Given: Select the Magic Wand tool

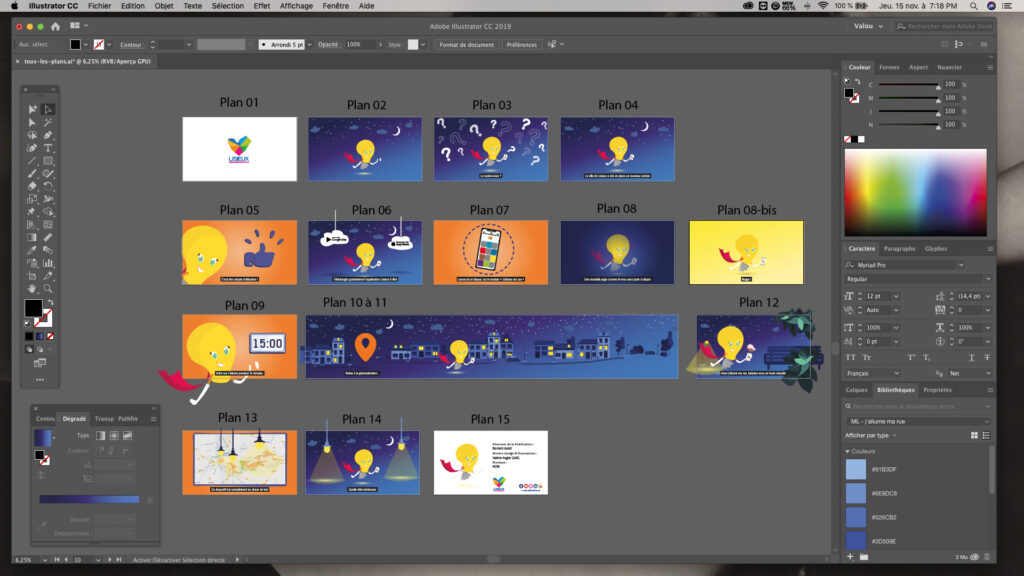Looking at the screenshot, I should click(x=47, y=122).
